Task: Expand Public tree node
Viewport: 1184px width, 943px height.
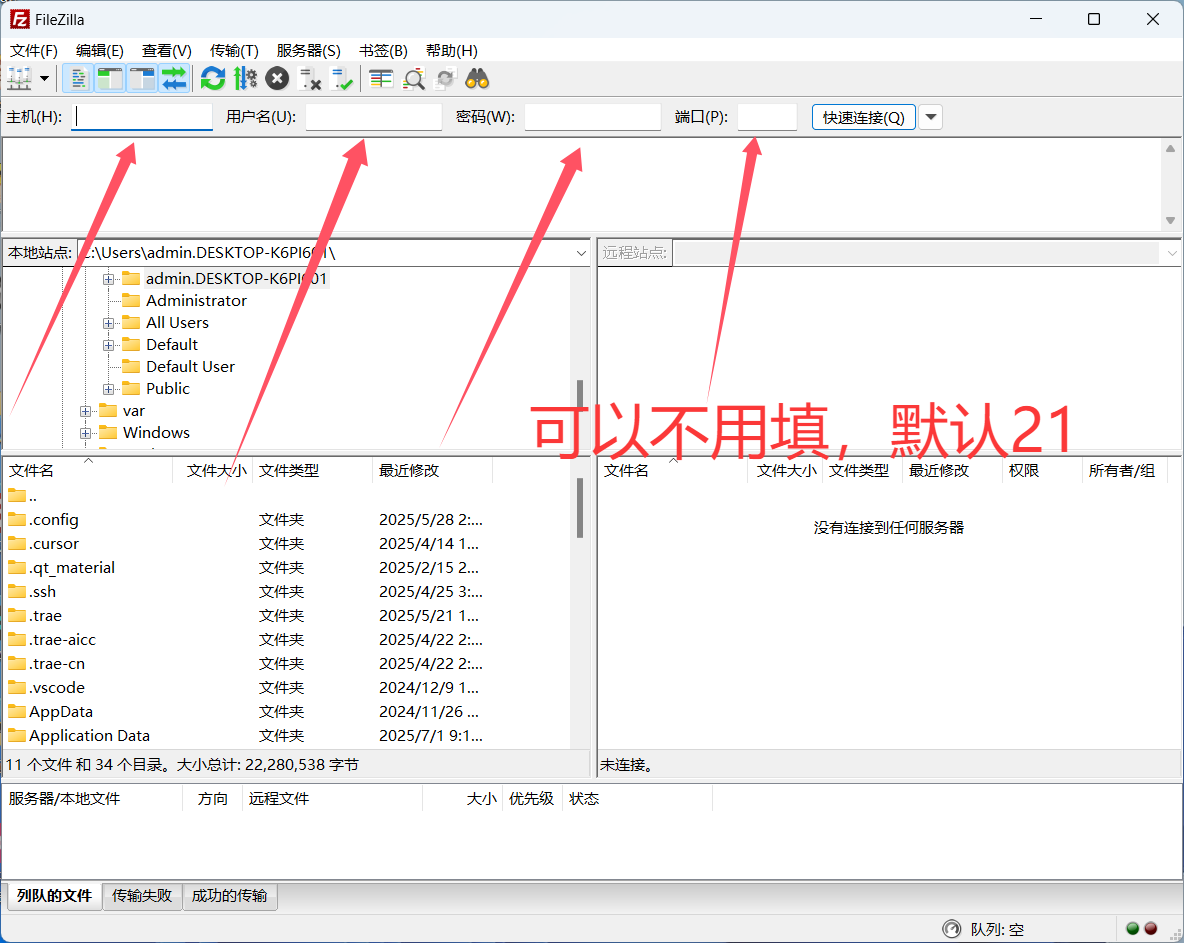Action: point(108,390)
